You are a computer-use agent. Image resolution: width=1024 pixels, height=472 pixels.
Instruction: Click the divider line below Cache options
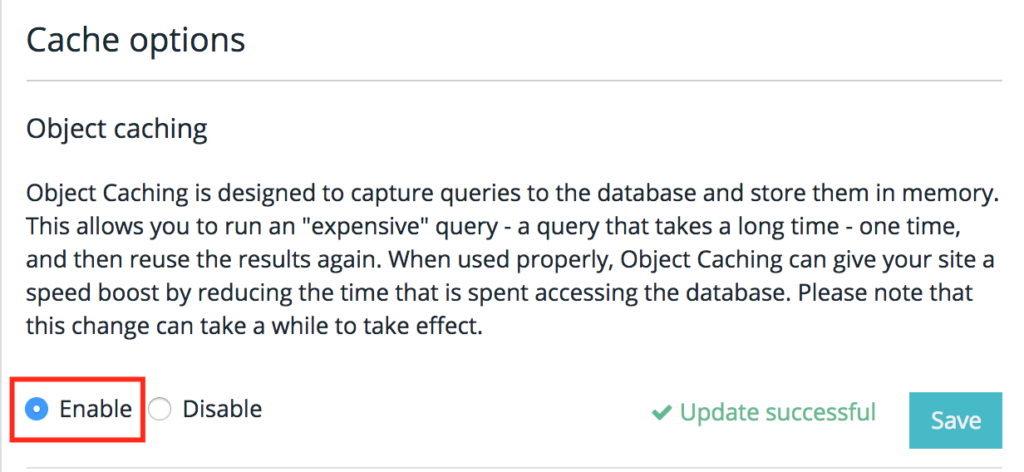pyautogui.click(x=514, y=81)
